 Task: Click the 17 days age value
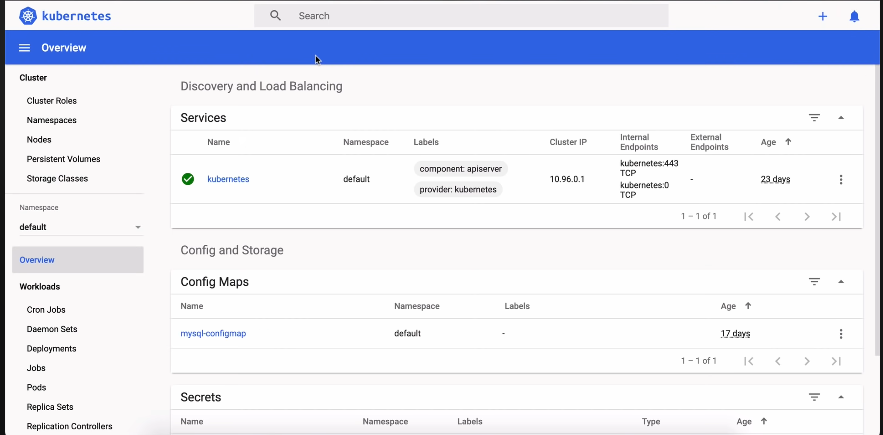pos(735,334)
